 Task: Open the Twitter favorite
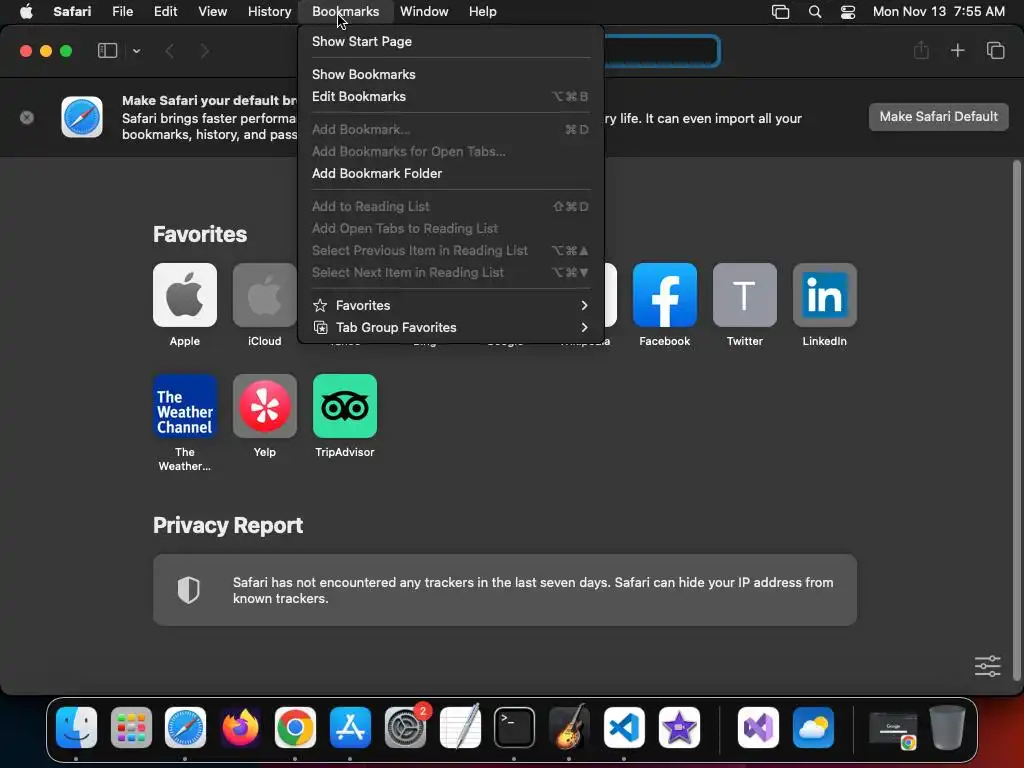[x=744, y=295]
